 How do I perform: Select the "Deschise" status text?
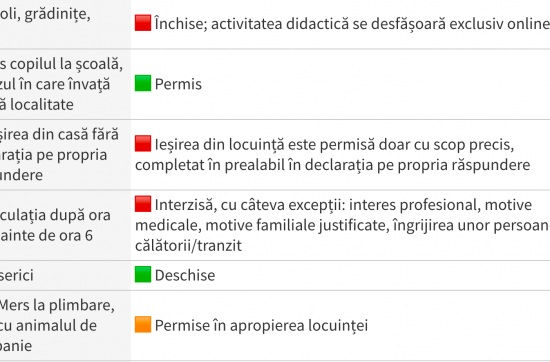pos(185,275)
